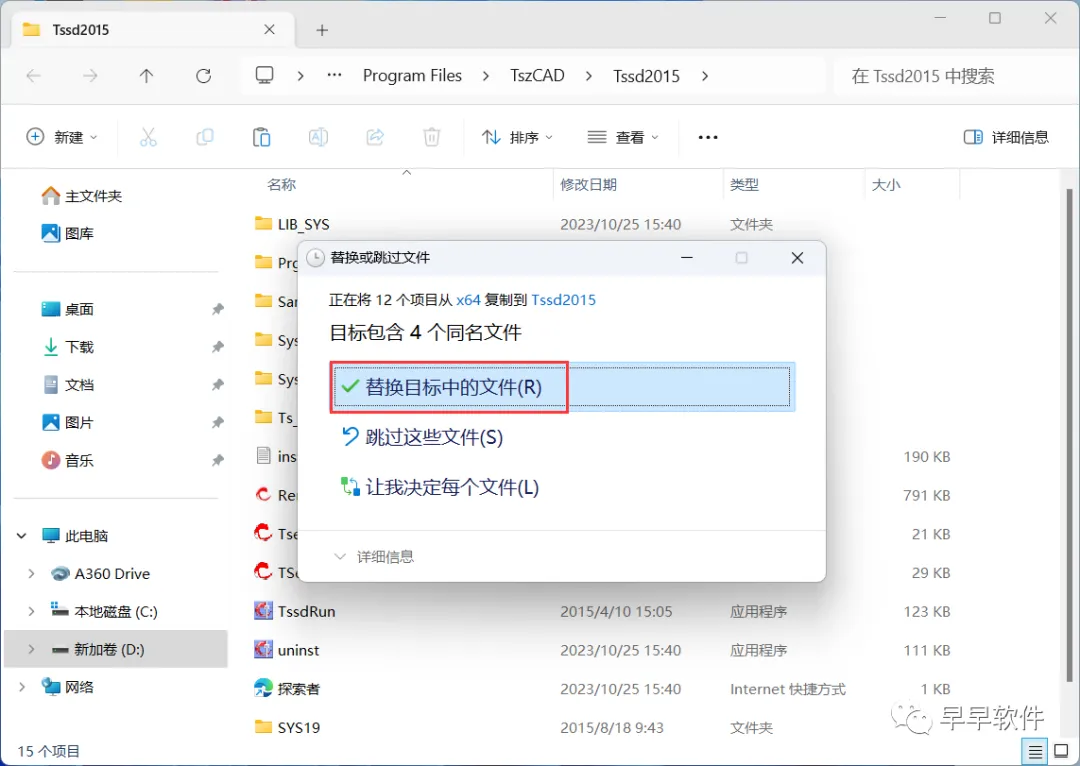Click the breadcrumb ellipsis in address bar
Image resolution: width=1080 pixels, height=766 pixels.
(x=334, y=75)
